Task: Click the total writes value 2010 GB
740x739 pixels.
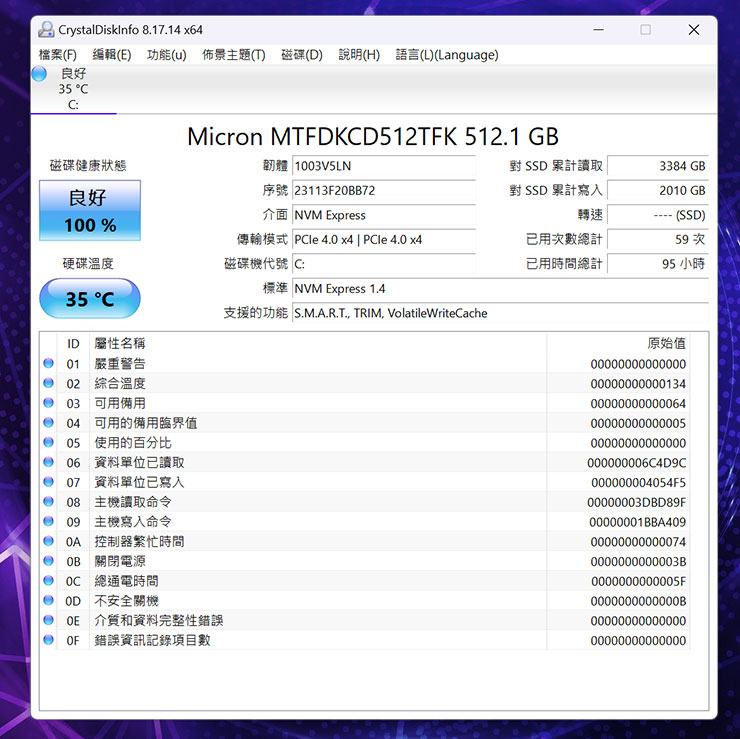Action: [658, 191]
